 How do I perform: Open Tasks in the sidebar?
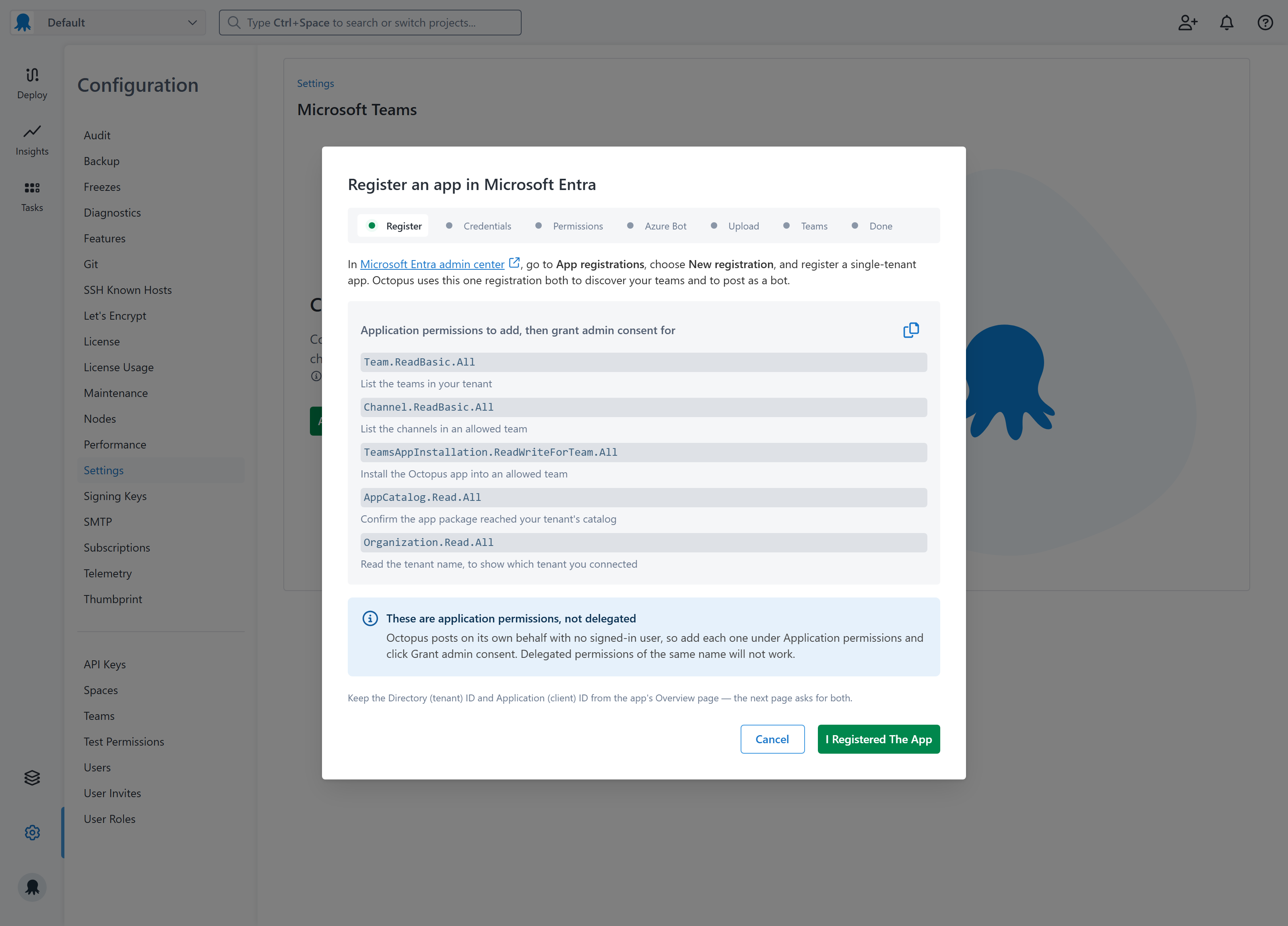click(32, 196)
